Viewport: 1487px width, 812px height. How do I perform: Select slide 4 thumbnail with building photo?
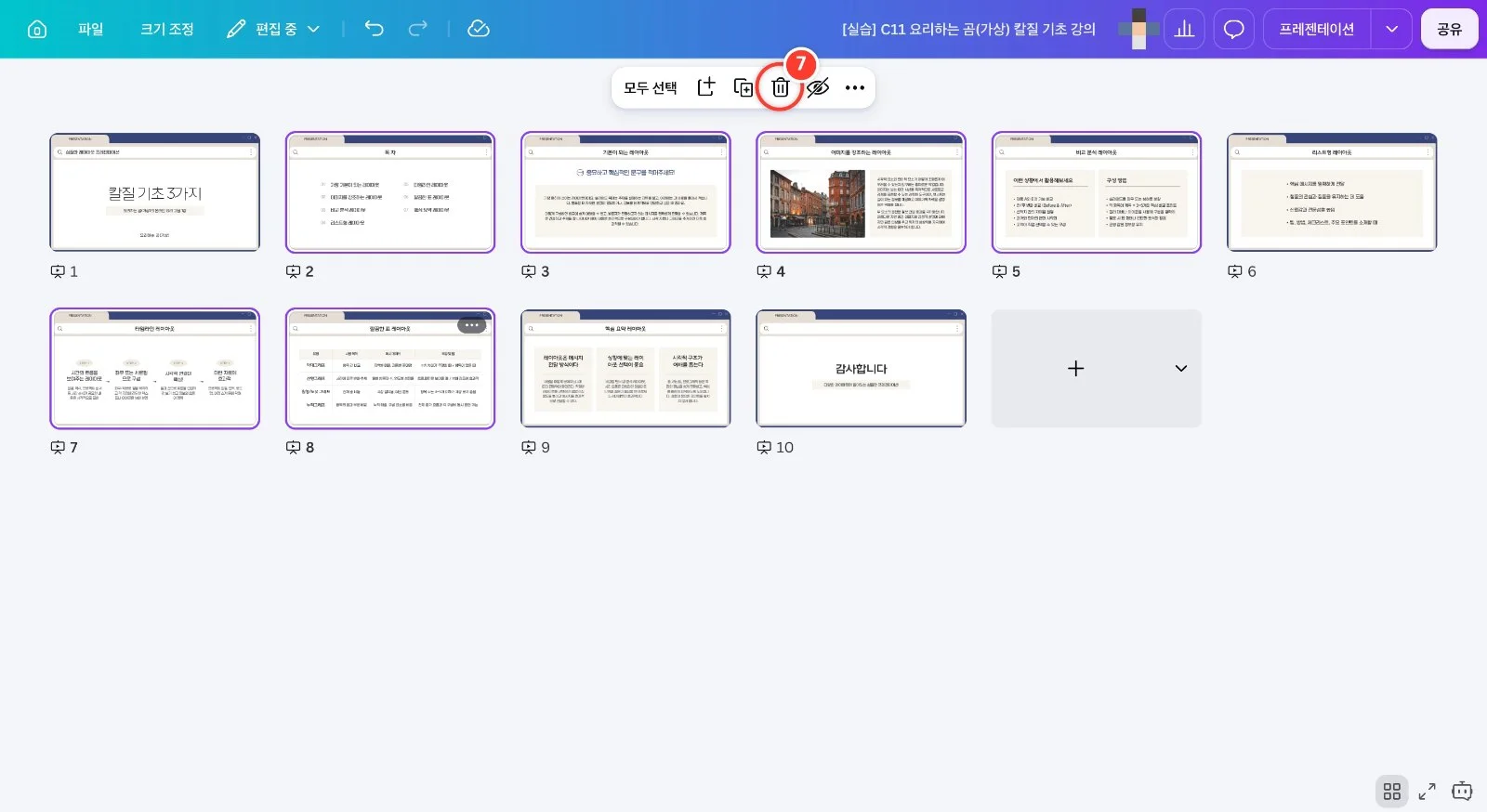[862, 192]
